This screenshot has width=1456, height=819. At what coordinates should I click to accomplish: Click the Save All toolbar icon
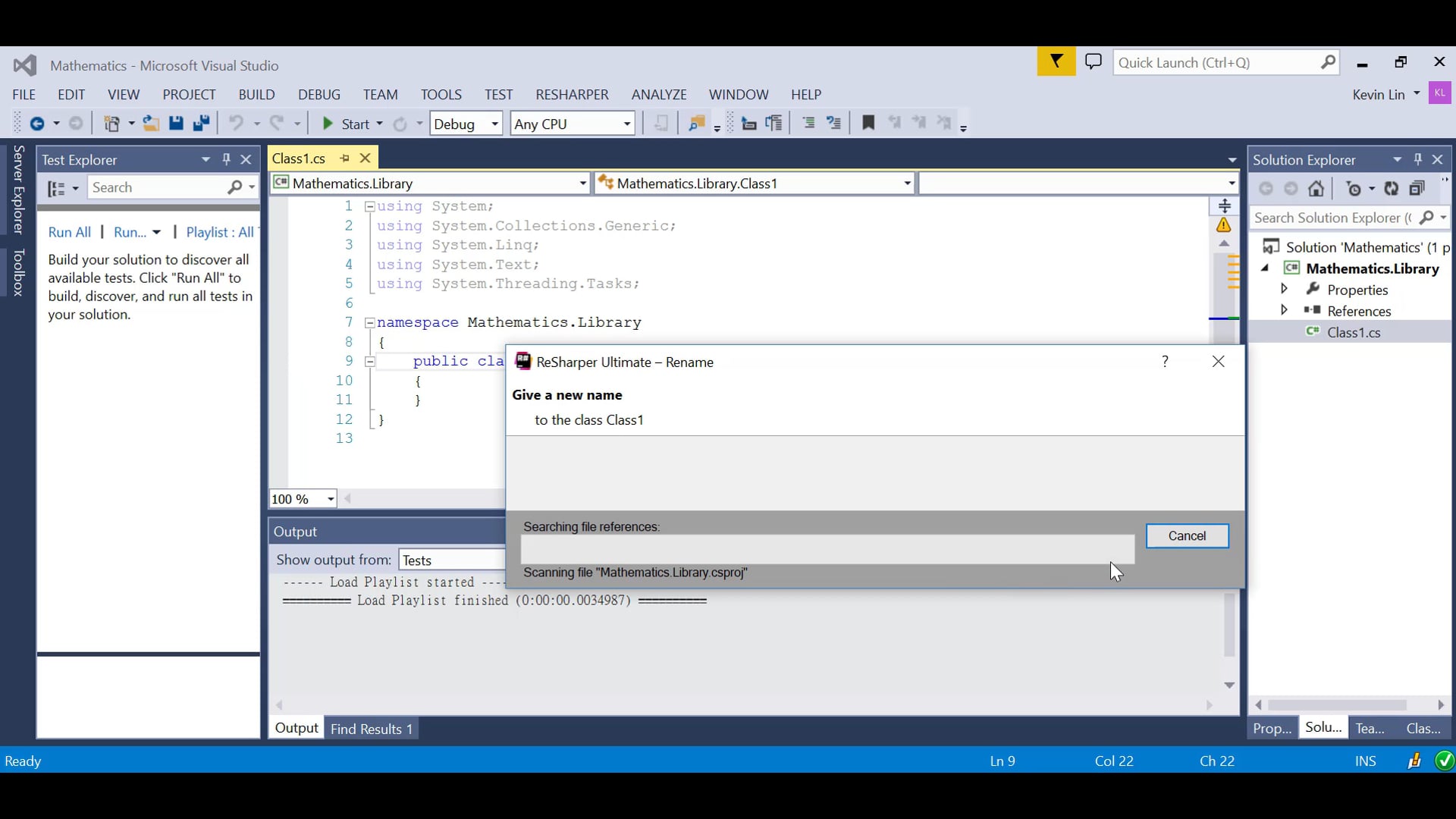pyautogui.click(x=201, y=124)
